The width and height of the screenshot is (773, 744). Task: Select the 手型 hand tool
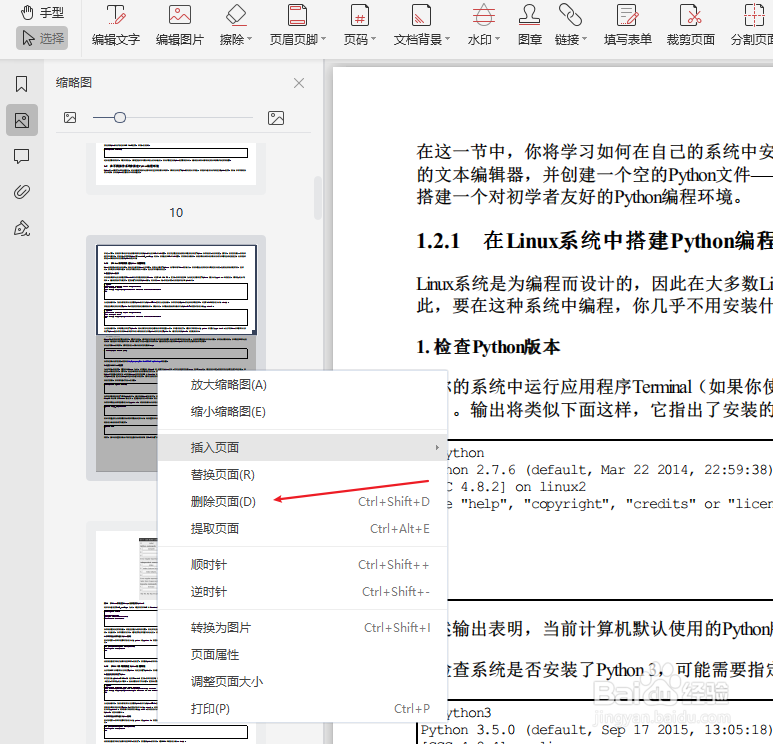click(42, 12)
